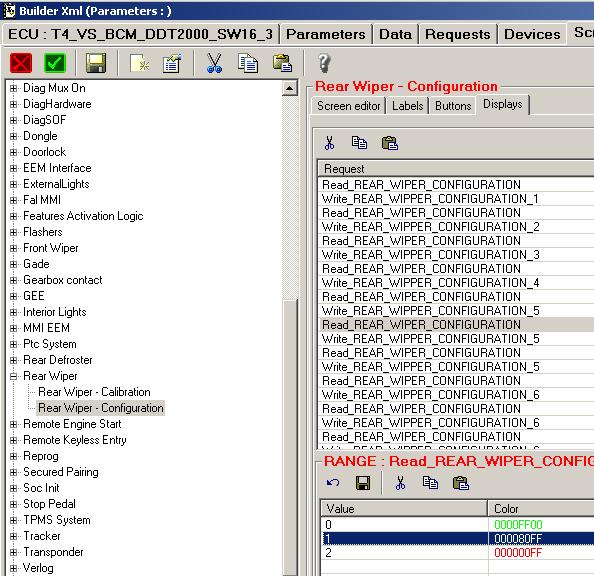Click the save disk icon in RANGE toolbar
Image resolution: width=594 pixels, height=576 pixels.
pos(363,483)
